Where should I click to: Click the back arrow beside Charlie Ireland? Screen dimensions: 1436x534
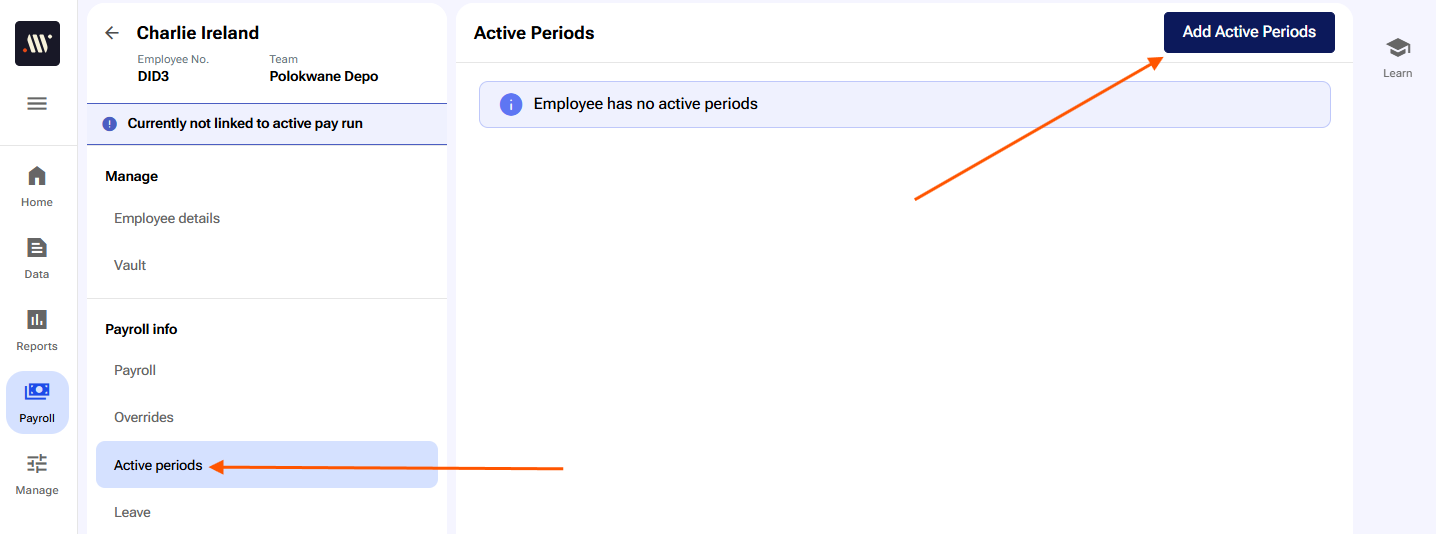(112, 33)
